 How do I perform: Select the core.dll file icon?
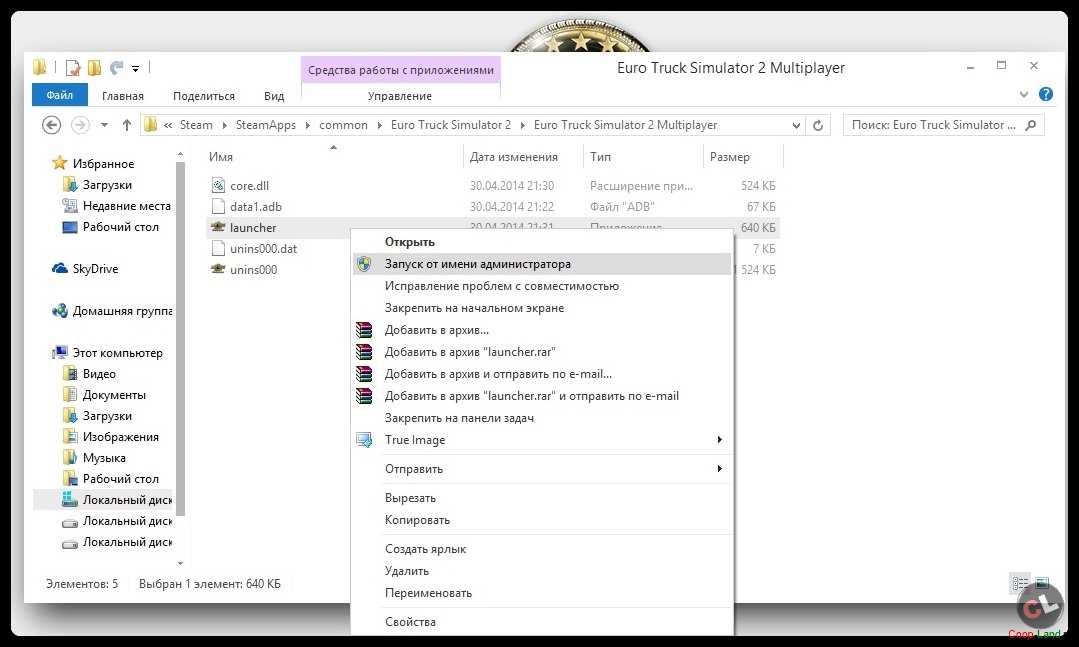click(218, 185)
